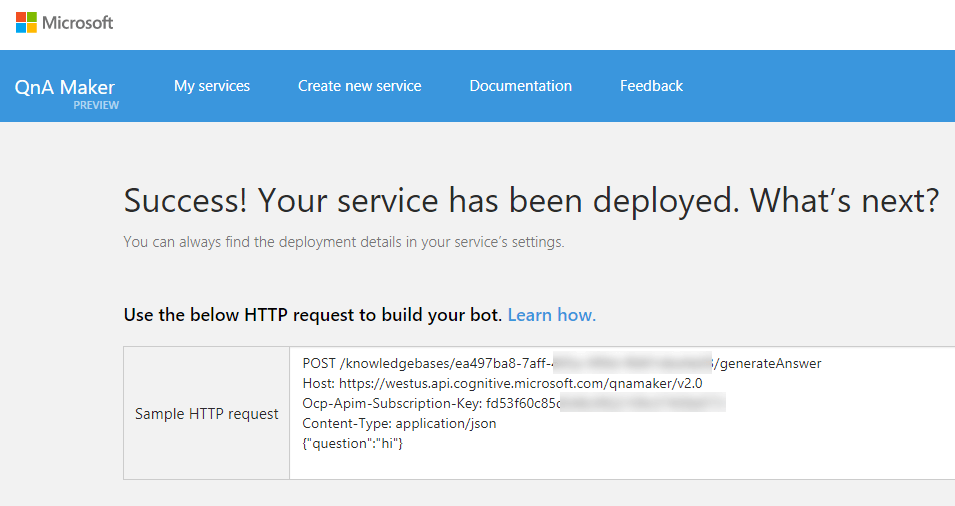Click the blurred subscription key value
The image size is (955, 506).
(x=640, y=403)
